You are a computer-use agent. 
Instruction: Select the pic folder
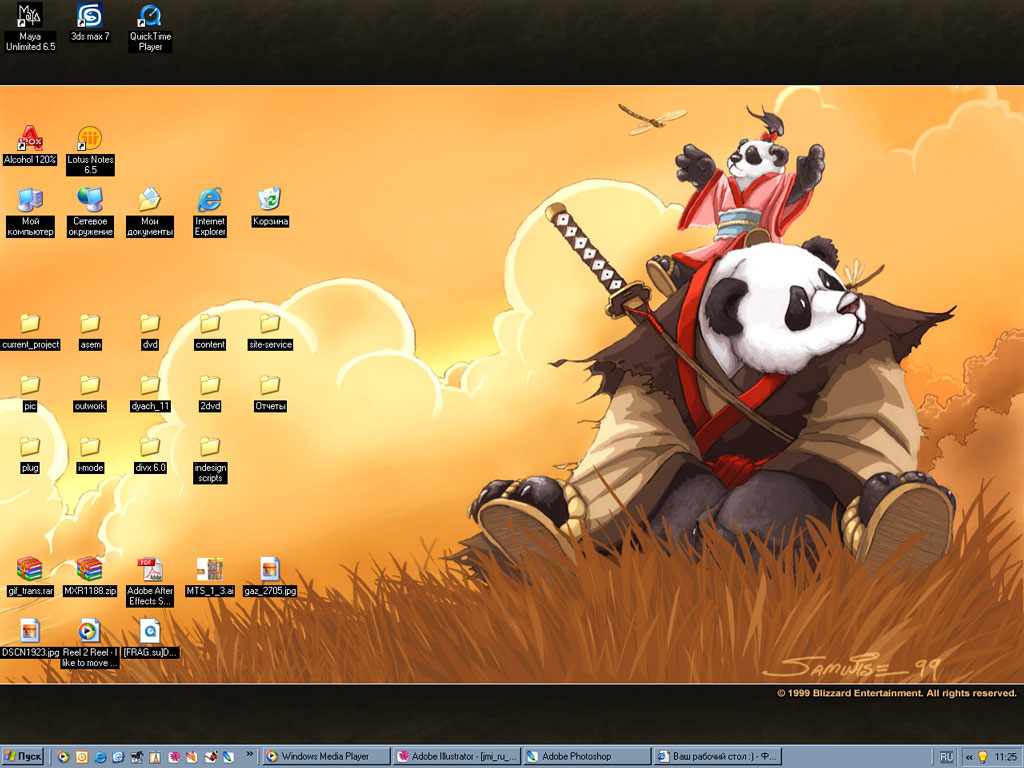[30, 393]
